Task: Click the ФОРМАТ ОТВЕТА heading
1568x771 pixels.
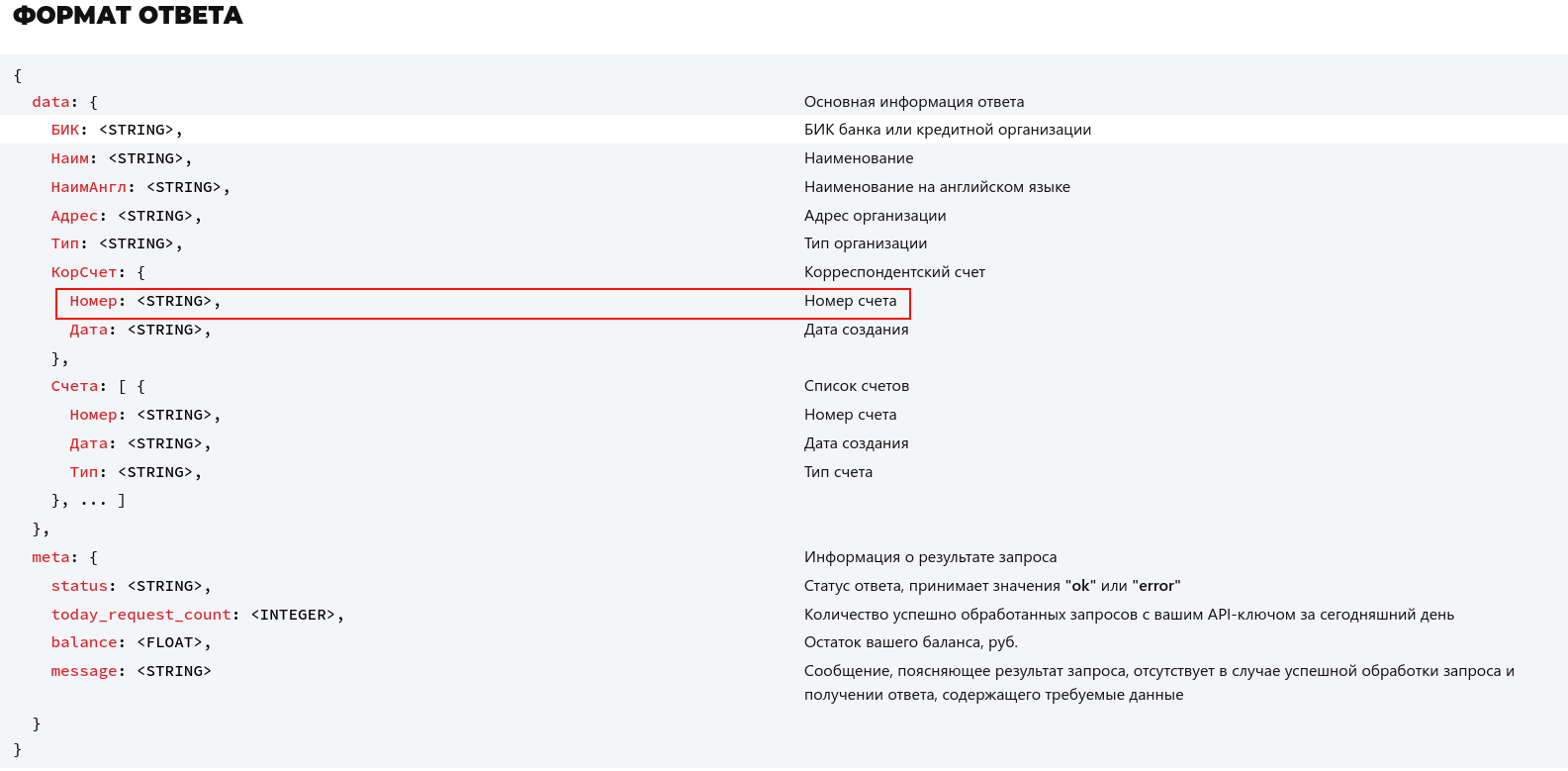Action: pos(128,16)
